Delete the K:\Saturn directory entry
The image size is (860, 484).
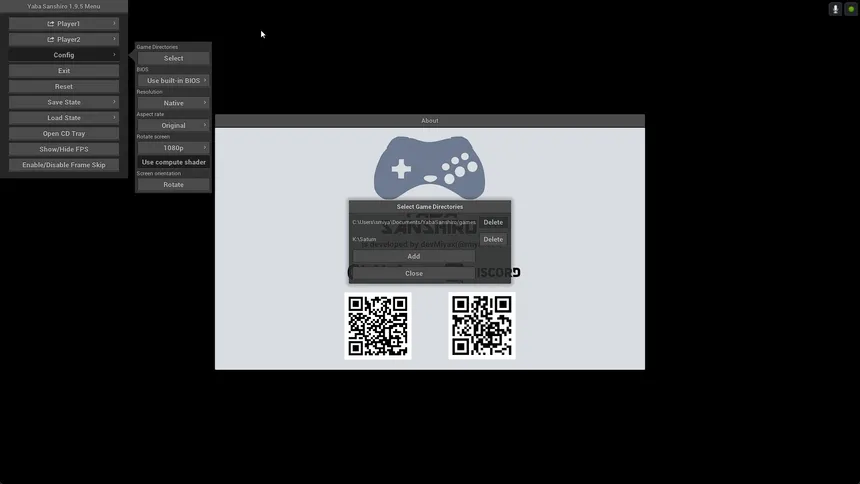[493, 239]
